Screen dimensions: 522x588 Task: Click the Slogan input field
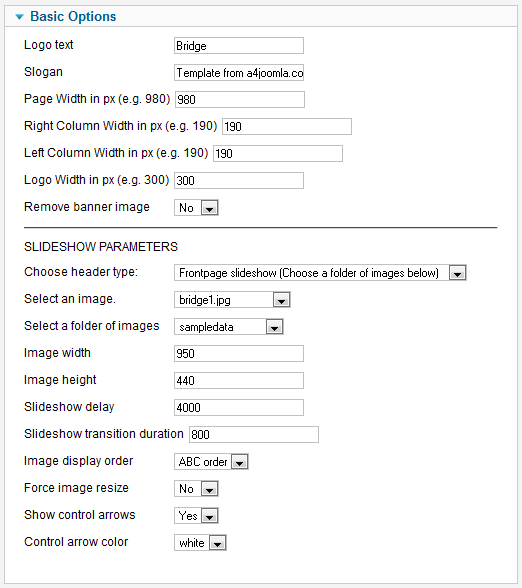tap(239, 73)
